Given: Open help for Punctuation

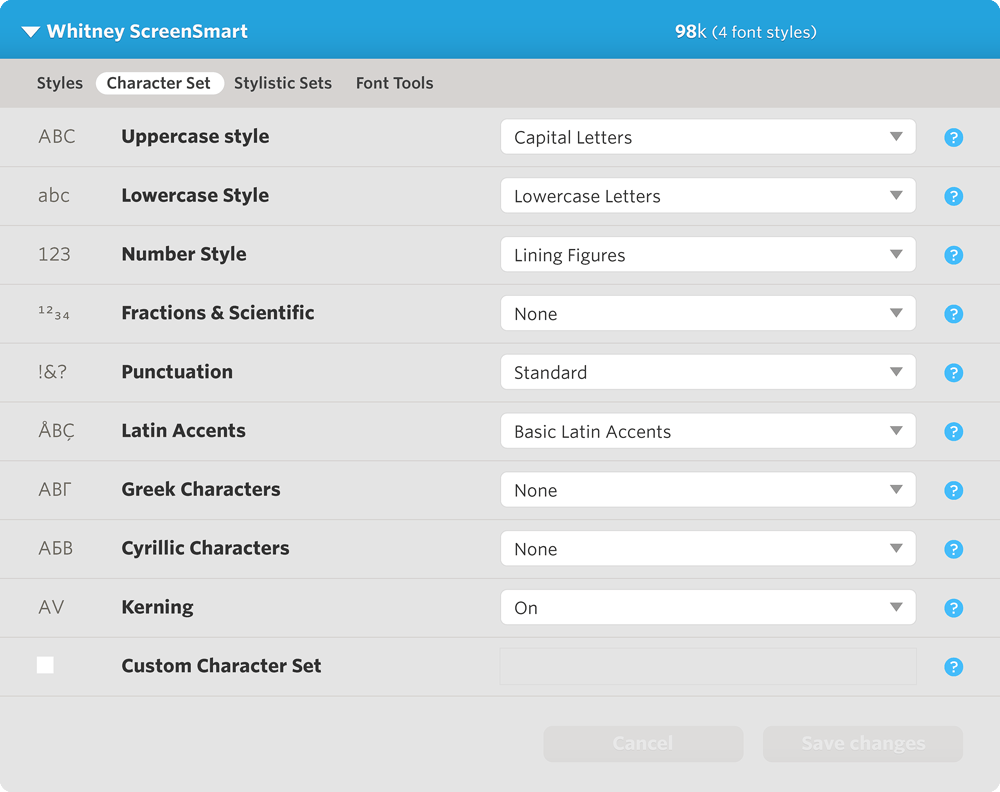Looking at the screenshot, I should tap(953, 372).
